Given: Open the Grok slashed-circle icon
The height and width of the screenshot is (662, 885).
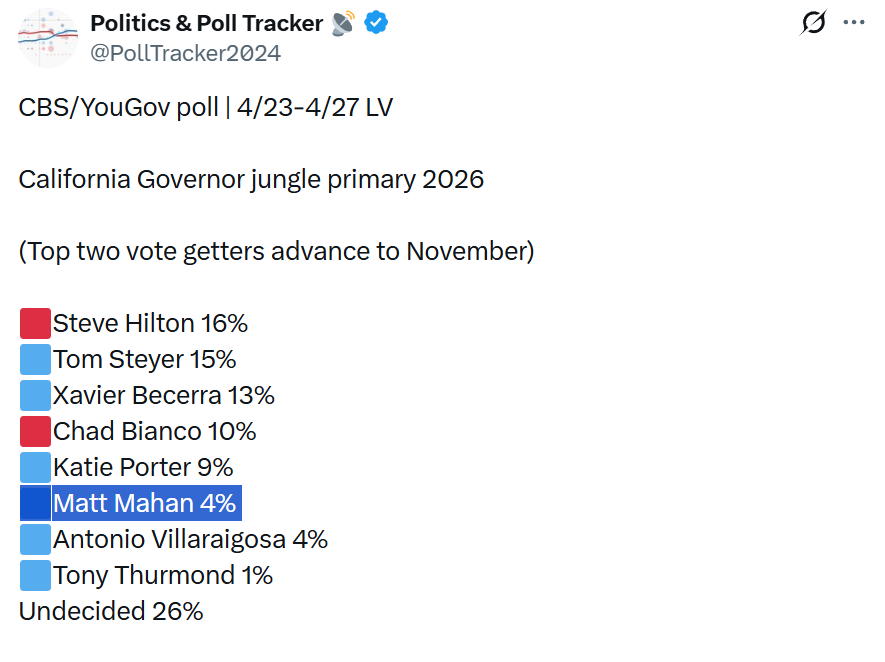Looking at the screenshot, I should click(814, 23).
